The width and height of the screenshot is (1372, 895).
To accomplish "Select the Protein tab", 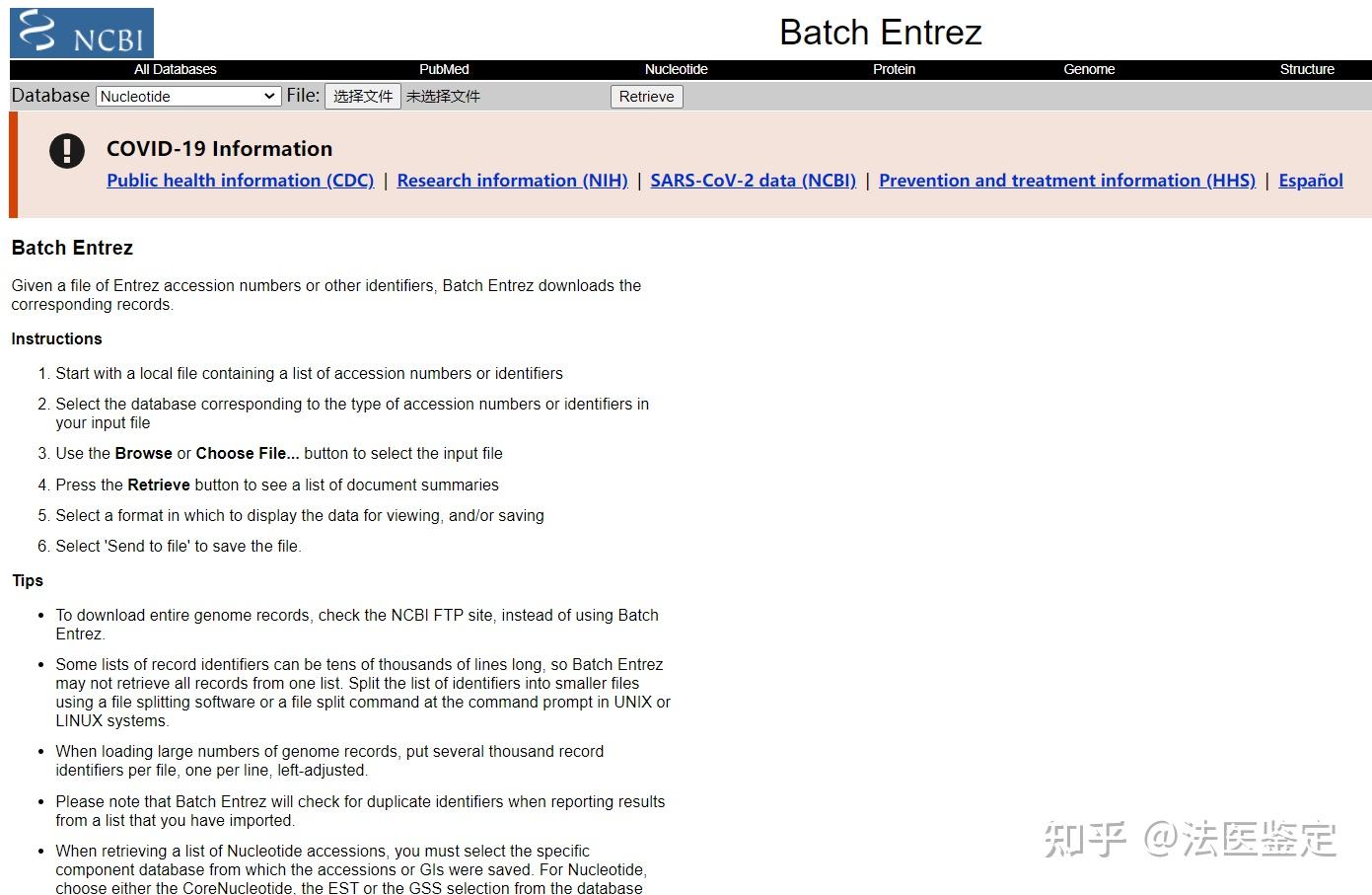I will pos(894,69).
